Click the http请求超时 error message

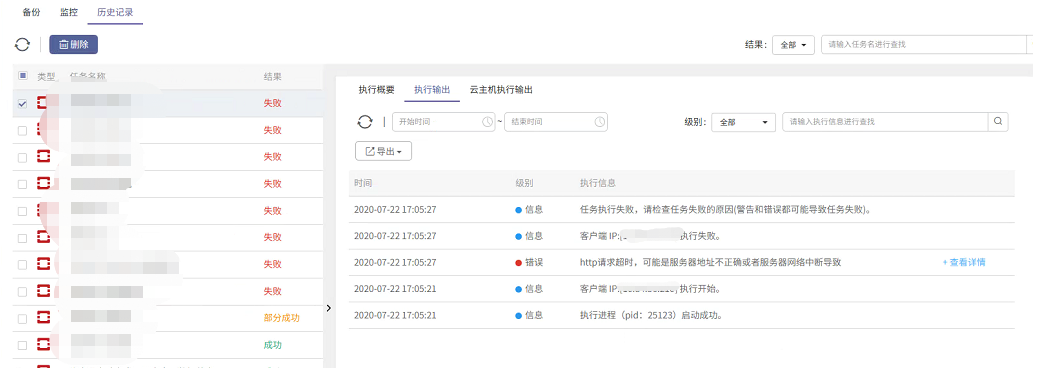pyautogui.click(x=710, y=263)
